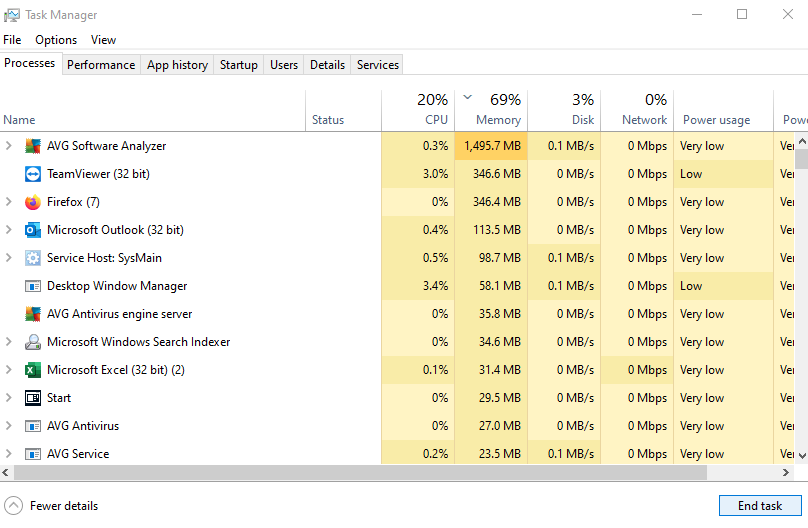Expand the Microsoft Excel (32 bit) group
The height and width of the screenshot is (528, 808).
(9, 370)
